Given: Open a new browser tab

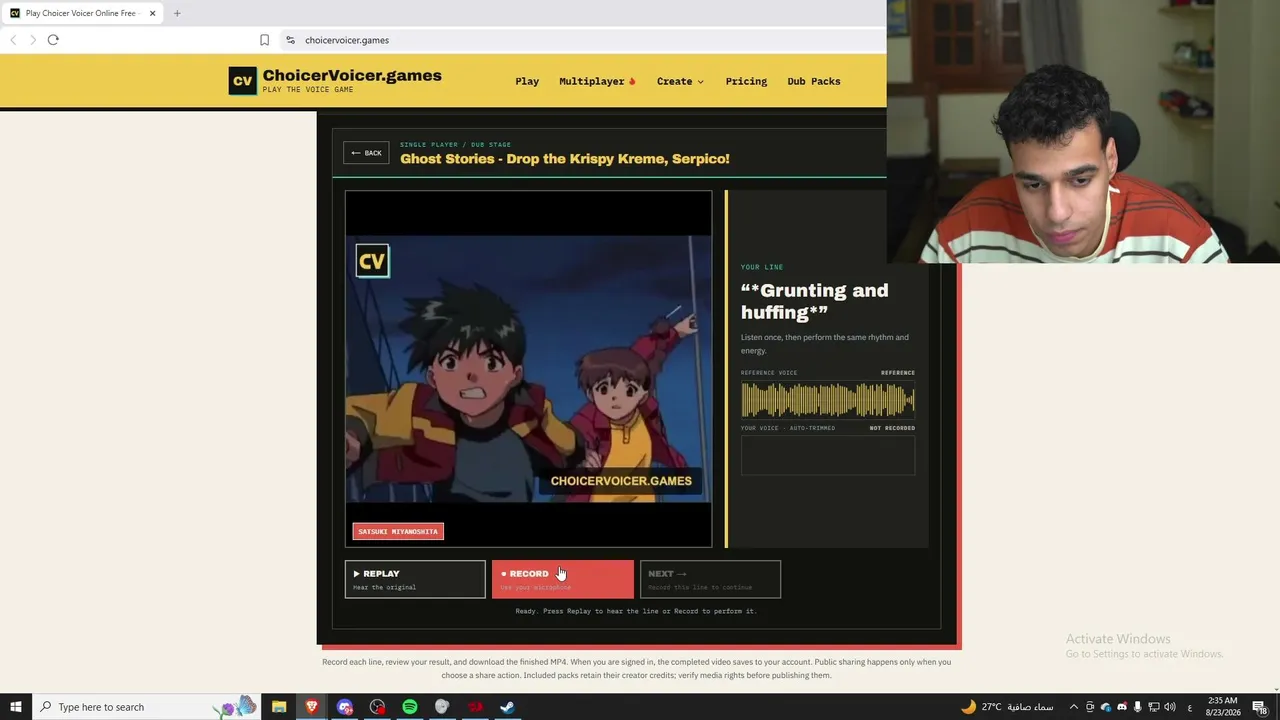Looking at the screenshot, I should coord(177,13).
